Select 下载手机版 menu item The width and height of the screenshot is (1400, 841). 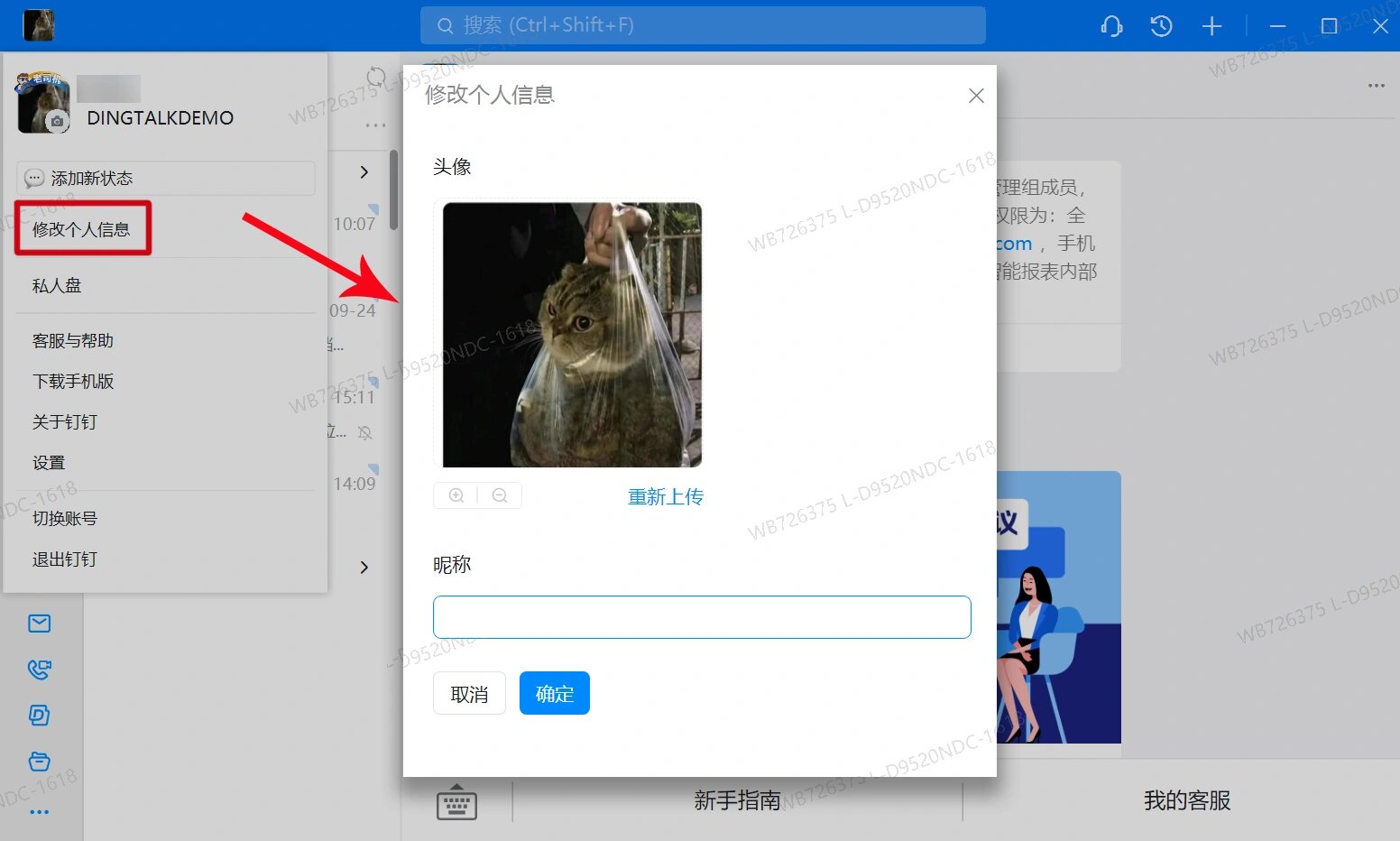click(73, 382)
